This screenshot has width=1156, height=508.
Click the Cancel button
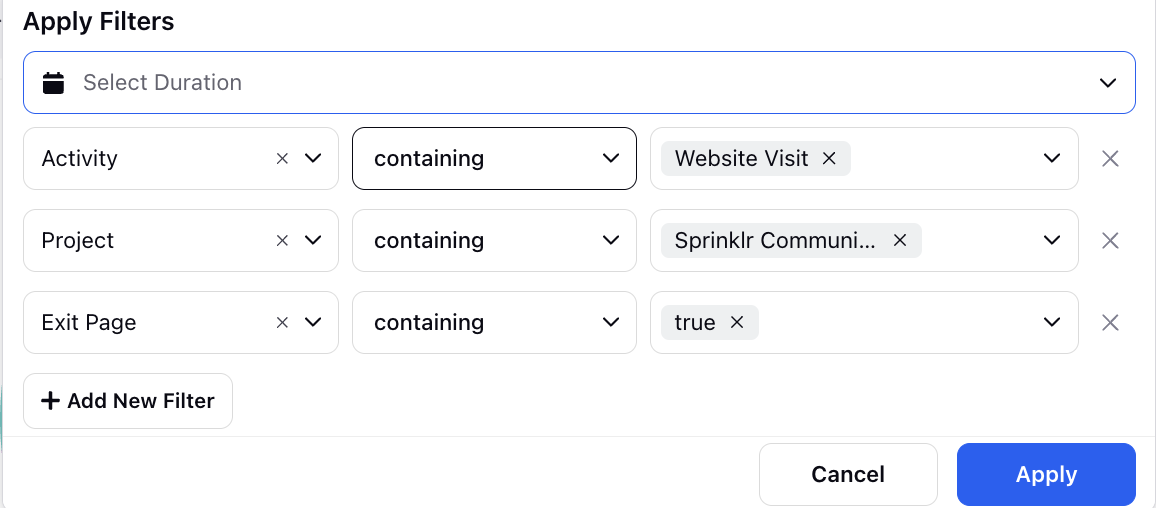coord(848,474)
